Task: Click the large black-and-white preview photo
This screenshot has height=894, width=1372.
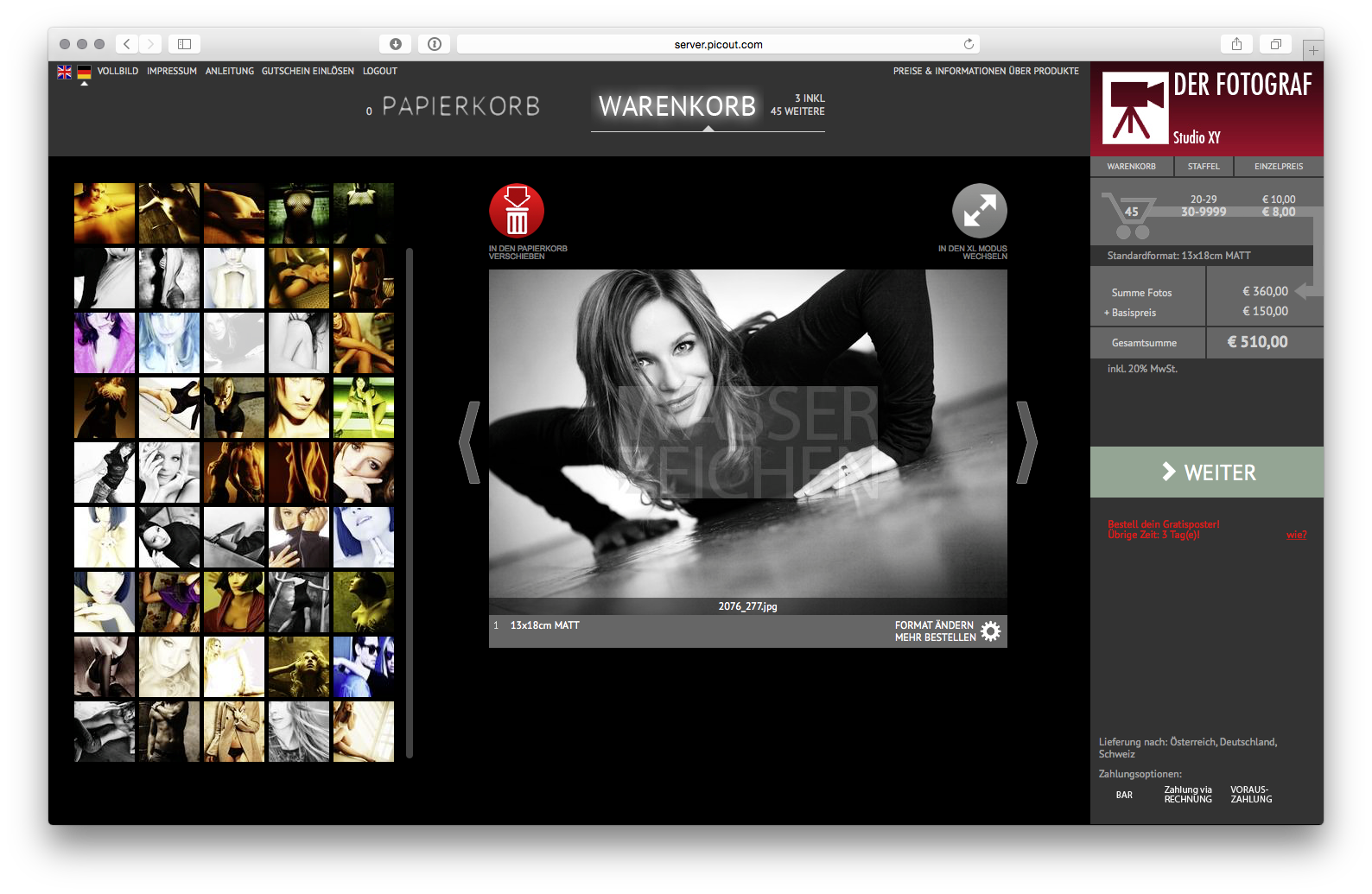Action: [x=748, y=434]
